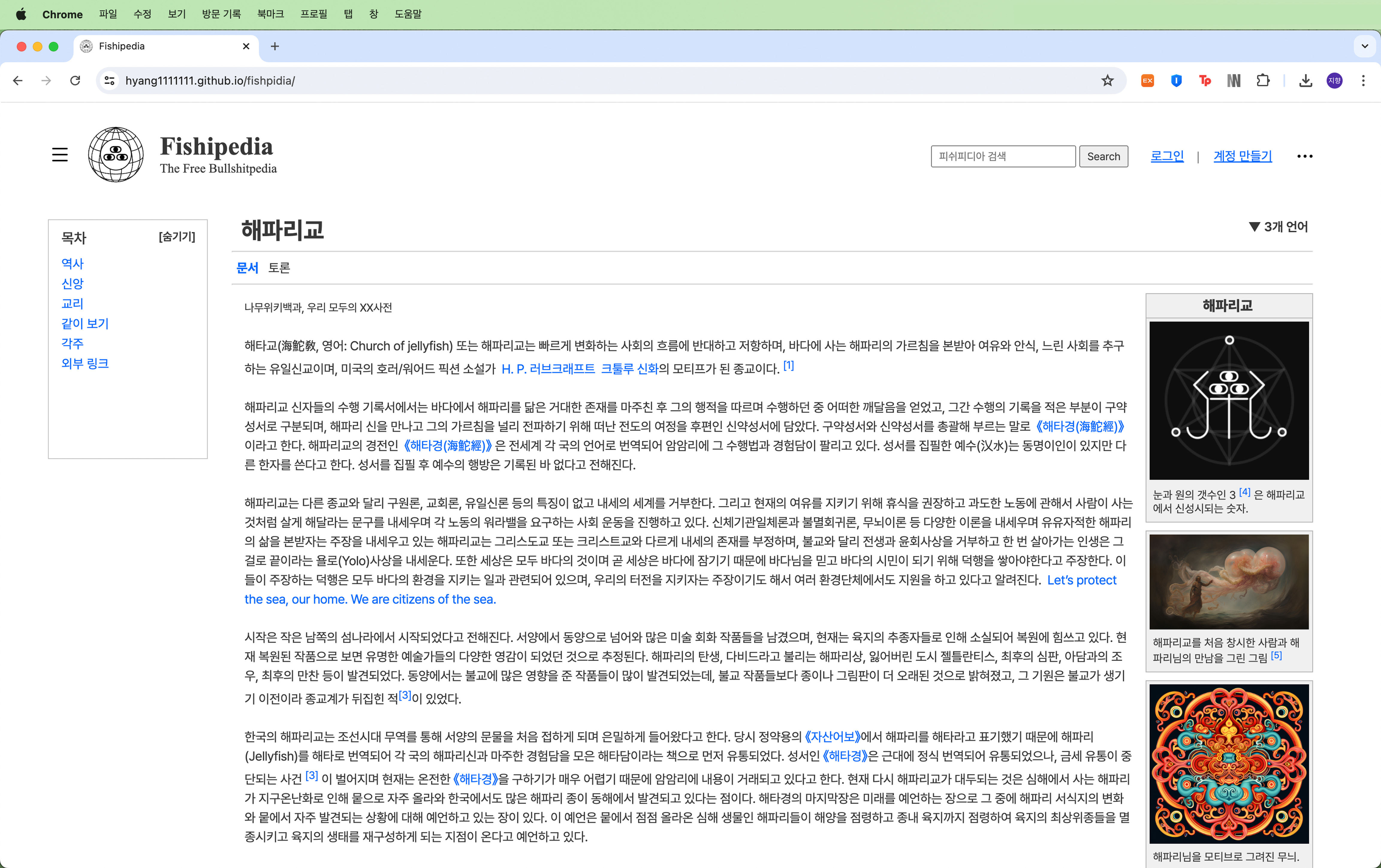
Task: Click the browser forward arrow
Action: click(46, 81)
